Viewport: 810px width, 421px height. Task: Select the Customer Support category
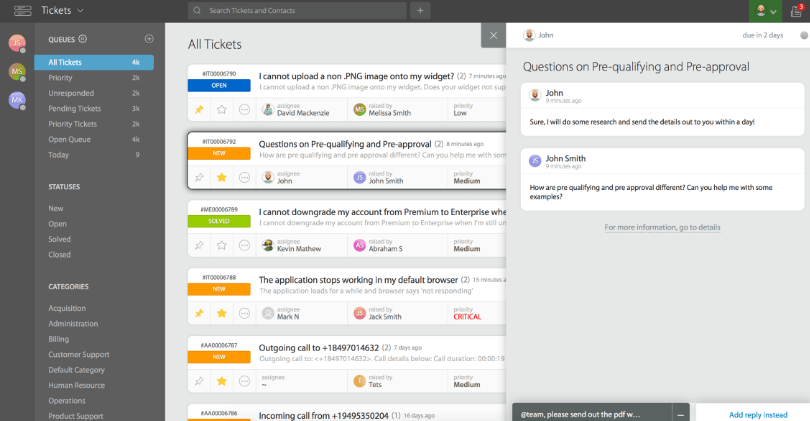coord(79,355)
